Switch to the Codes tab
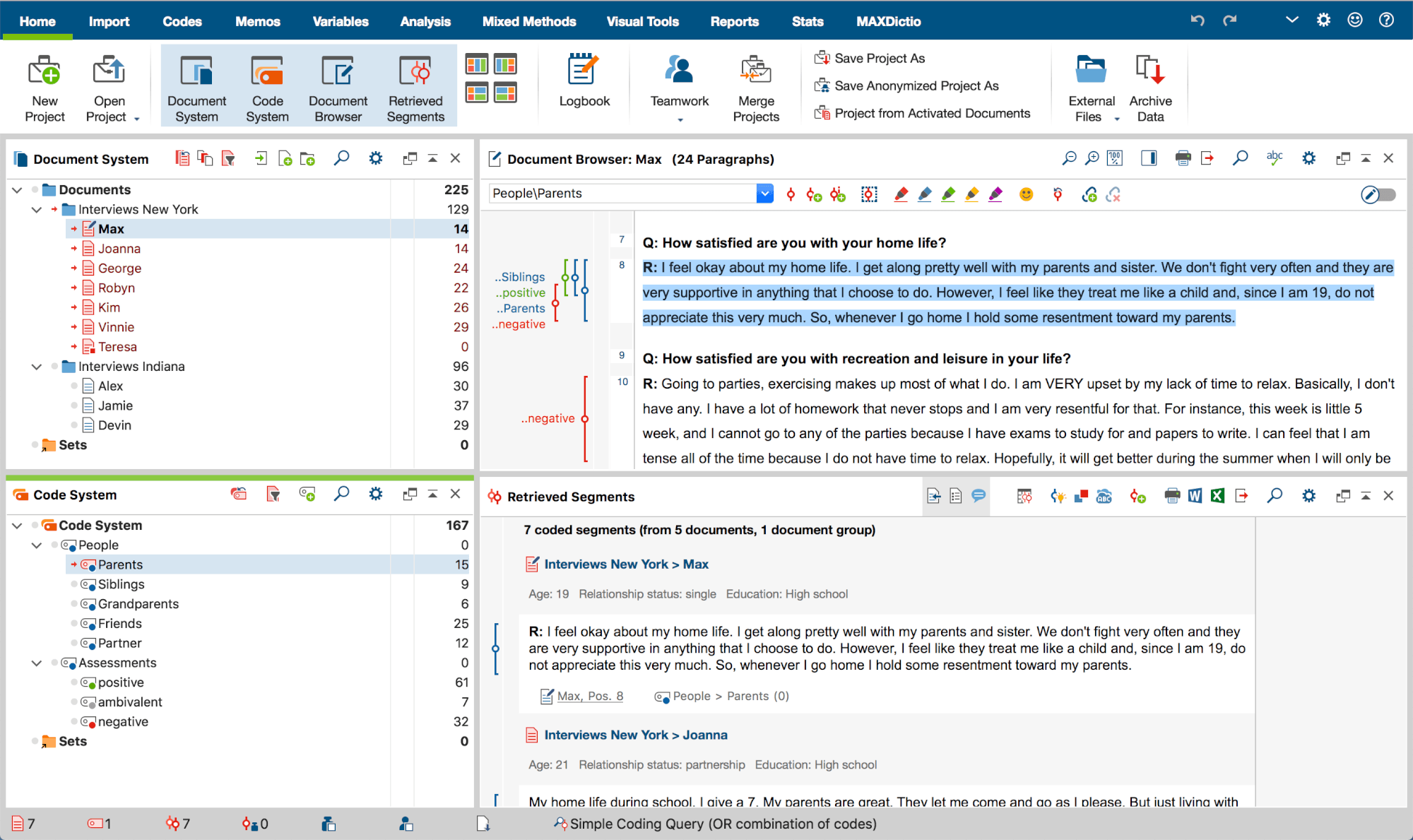 (182, 21)
